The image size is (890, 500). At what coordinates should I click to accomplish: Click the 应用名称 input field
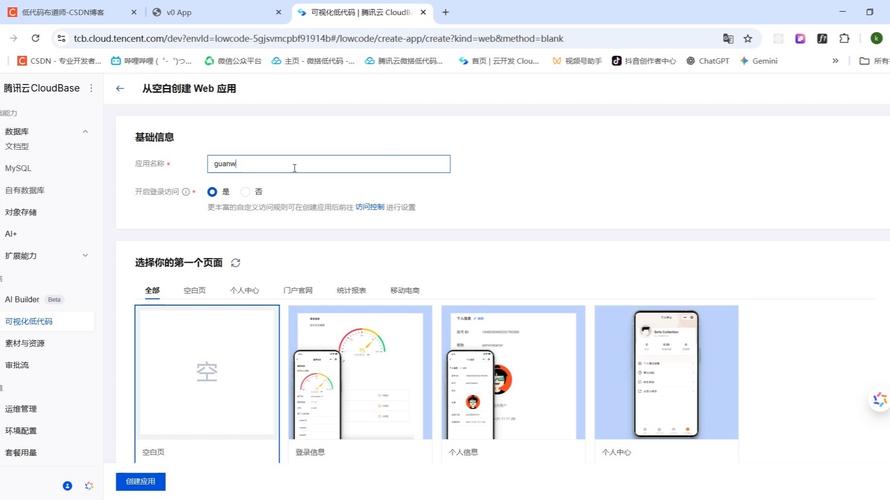coord(329,164)
